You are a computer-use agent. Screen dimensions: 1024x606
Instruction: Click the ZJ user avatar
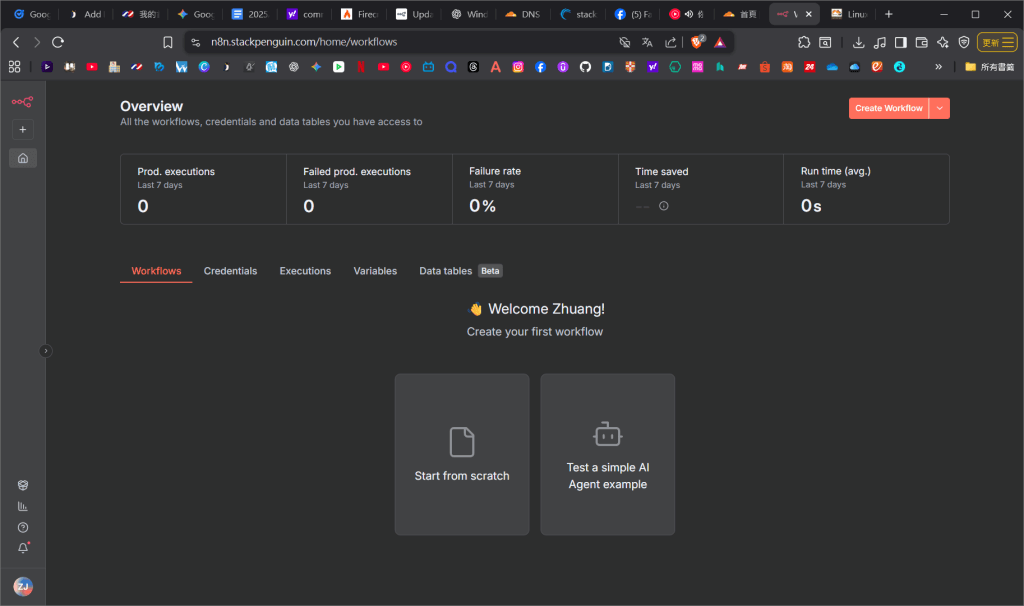(22, 586)
